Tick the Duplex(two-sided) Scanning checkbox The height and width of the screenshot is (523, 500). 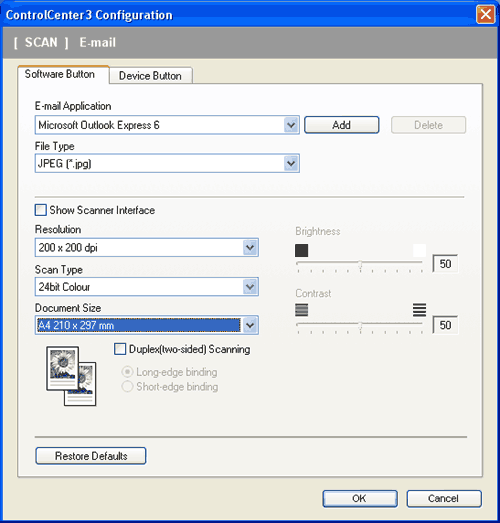click(x=120, y=349)
